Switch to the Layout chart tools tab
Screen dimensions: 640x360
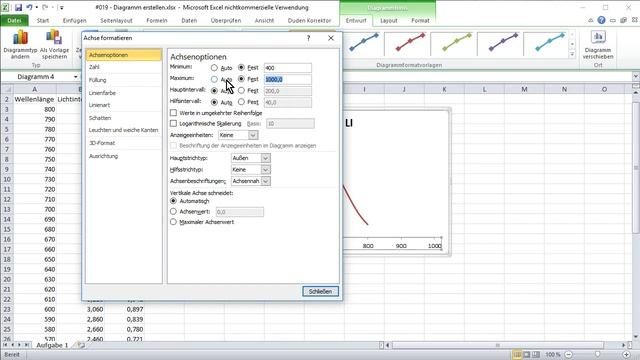[389, 20]
